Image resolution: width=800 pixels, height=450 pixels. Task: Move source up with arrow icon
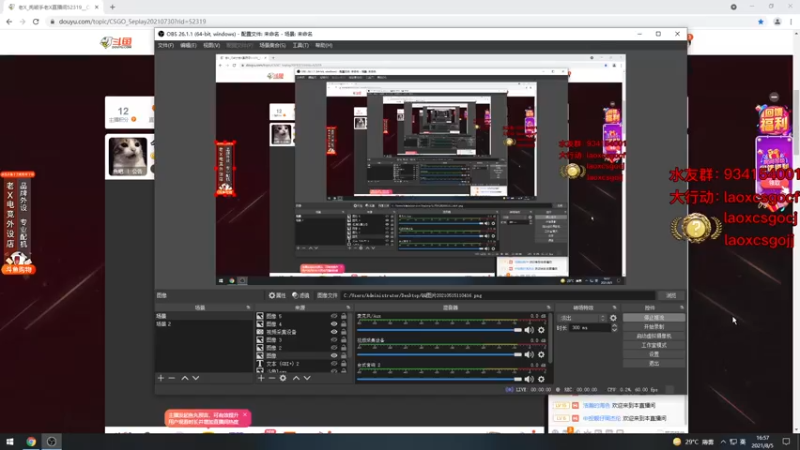pyautogui.click(x=296, y=378)
